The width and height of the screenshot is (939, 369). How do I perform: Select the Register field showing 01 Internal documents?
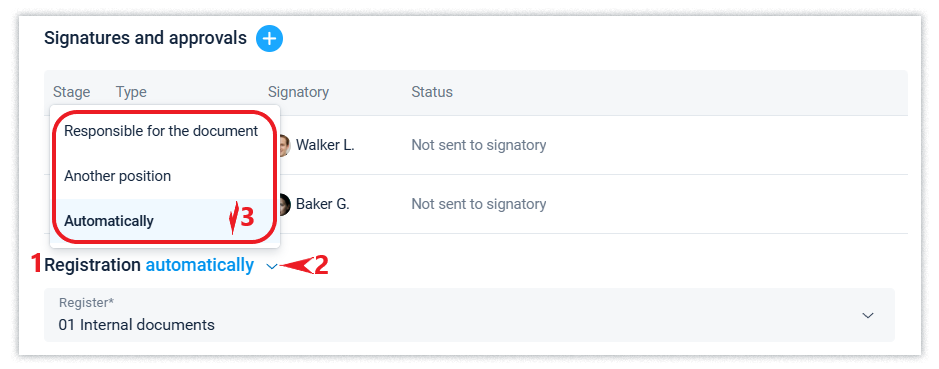coord(469,315)
